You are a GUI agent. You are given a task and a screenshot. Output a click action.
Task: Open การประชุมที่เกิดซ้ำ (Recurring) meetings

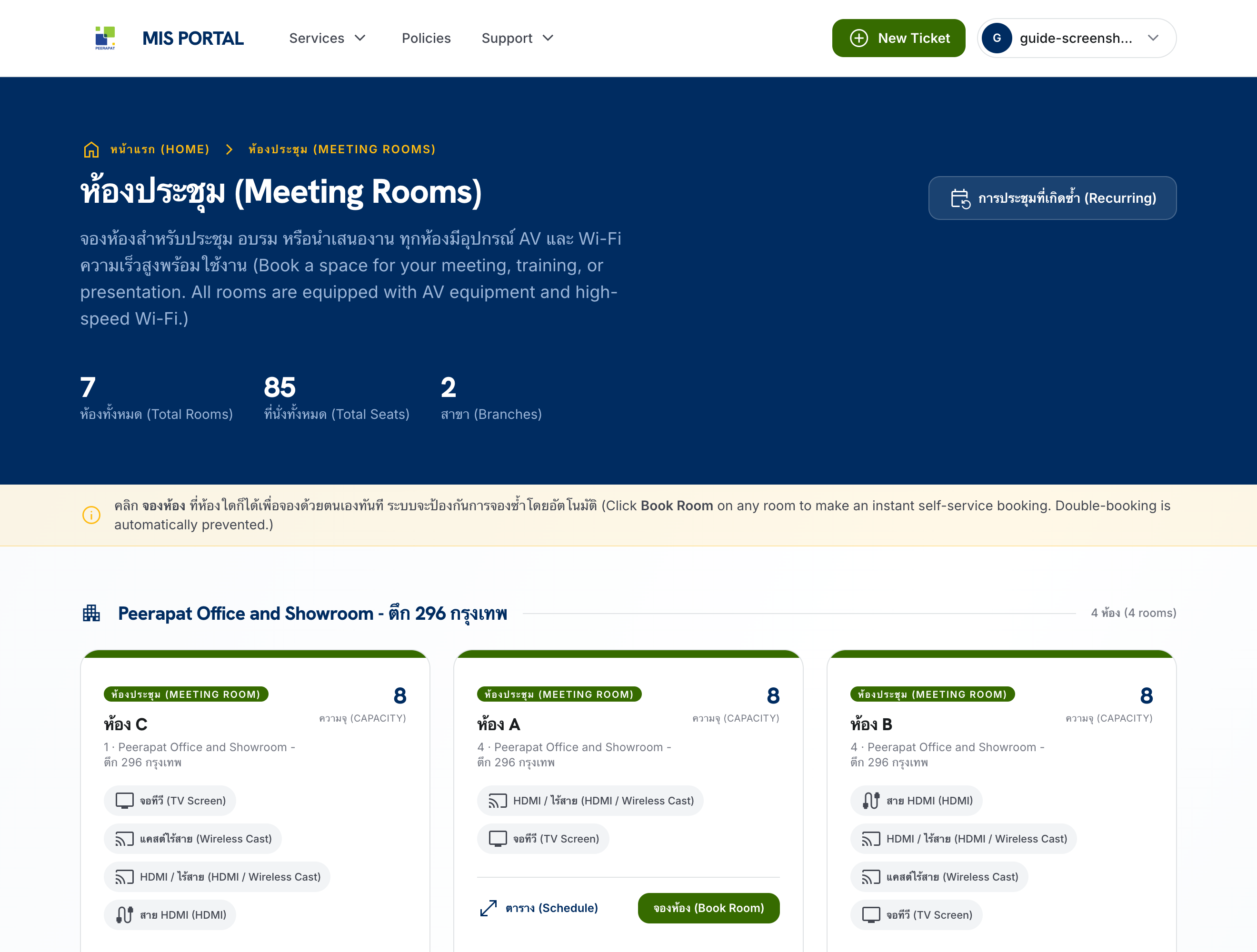coord(1052,198)
